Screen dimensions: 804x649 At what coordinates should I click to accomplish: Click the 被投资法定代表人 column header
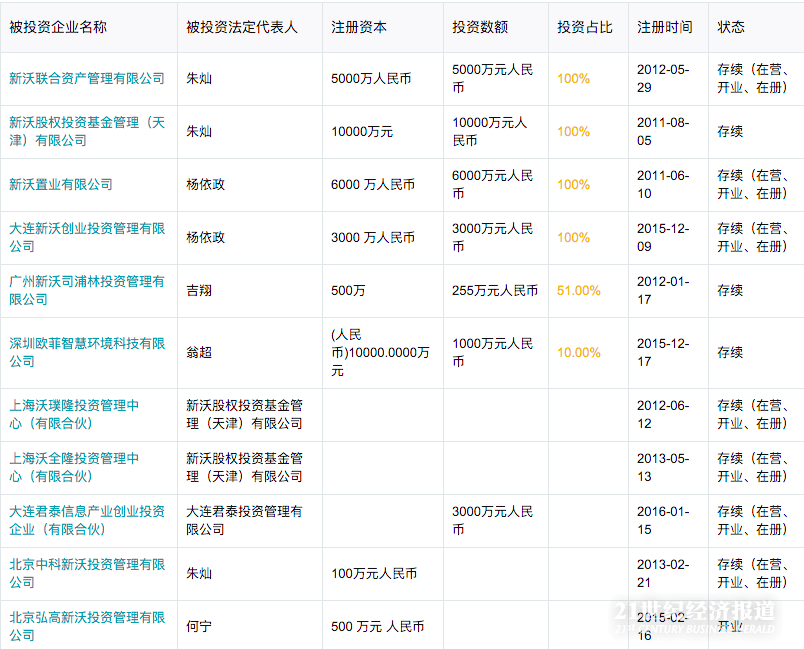click(242, 27)
